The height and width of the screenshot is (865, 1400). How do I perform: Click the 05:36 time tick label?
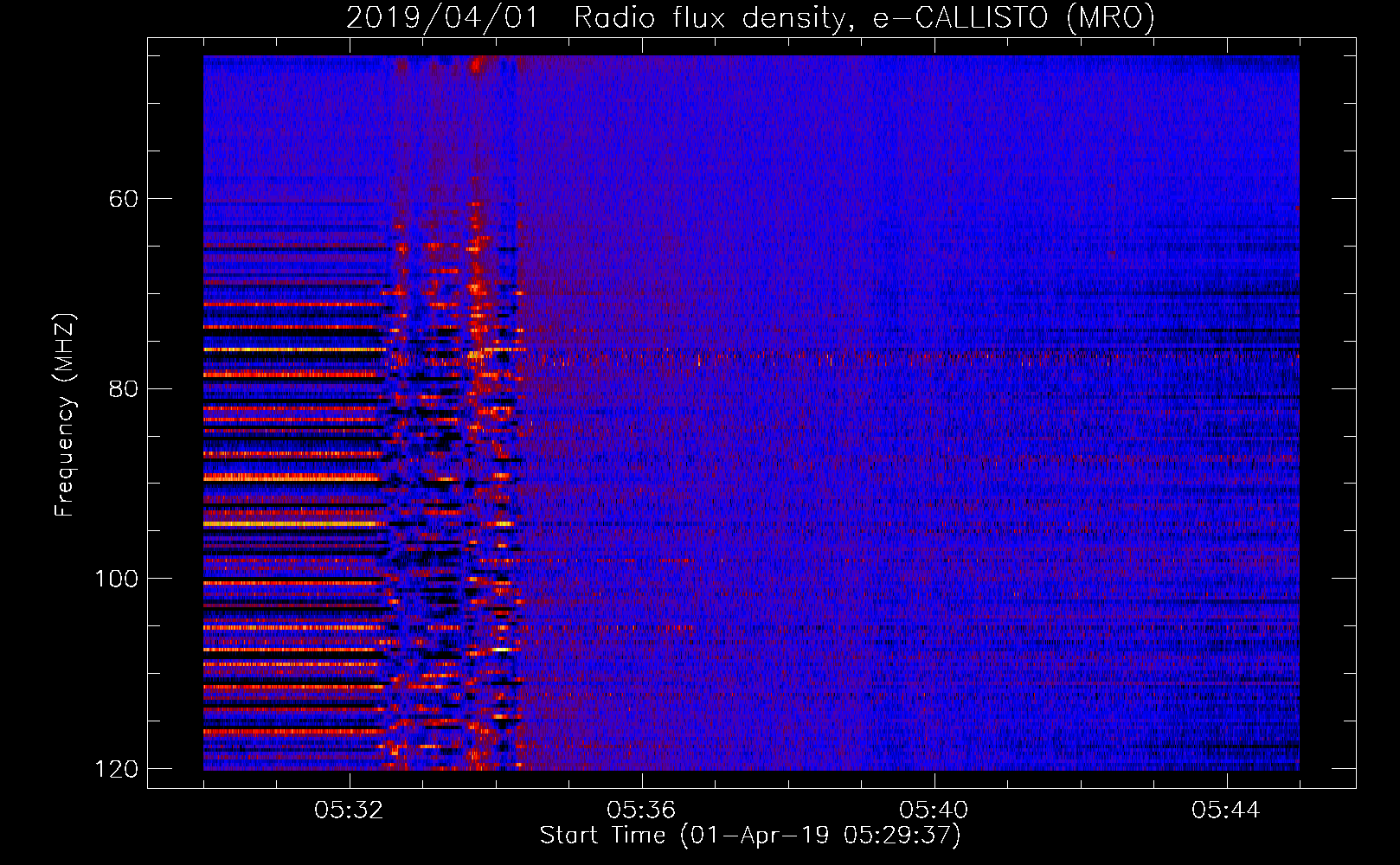641,811
